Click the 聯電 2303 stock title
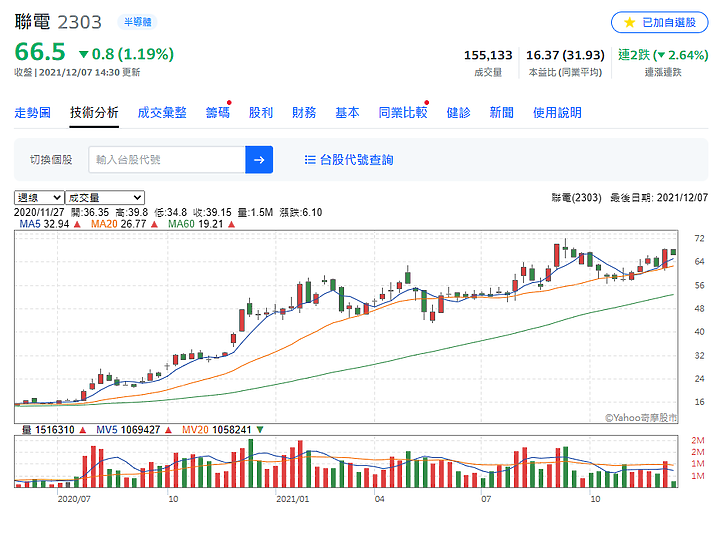Screen dimensions: 720x539 (58, 22)
